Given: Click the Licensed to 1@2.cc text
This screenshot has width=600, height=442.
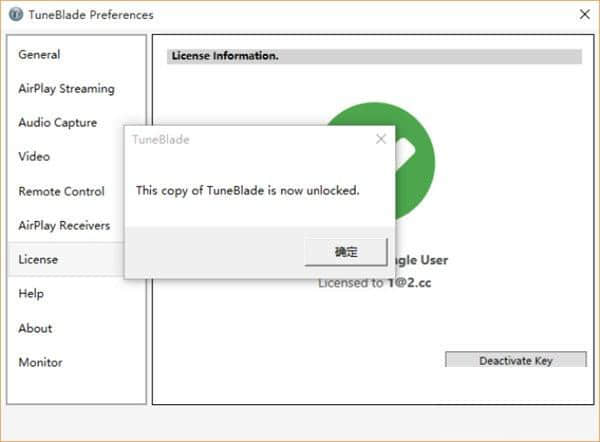Looking at the screenshot, I should (x=375, y=283).
